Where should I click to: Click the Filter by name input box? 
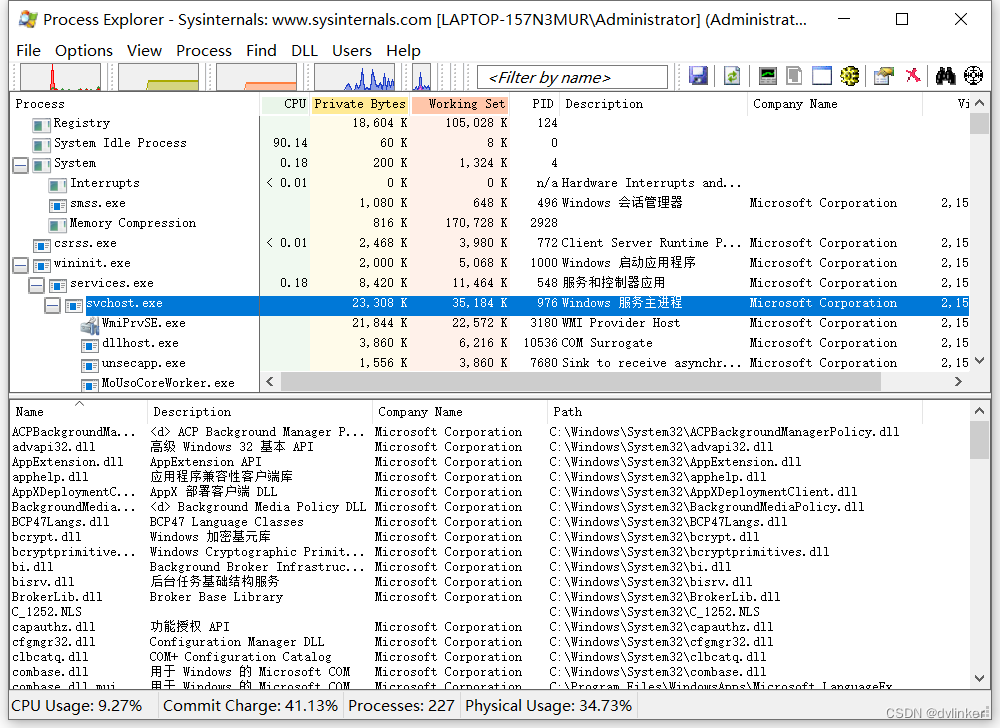click(x=572, y=77)
